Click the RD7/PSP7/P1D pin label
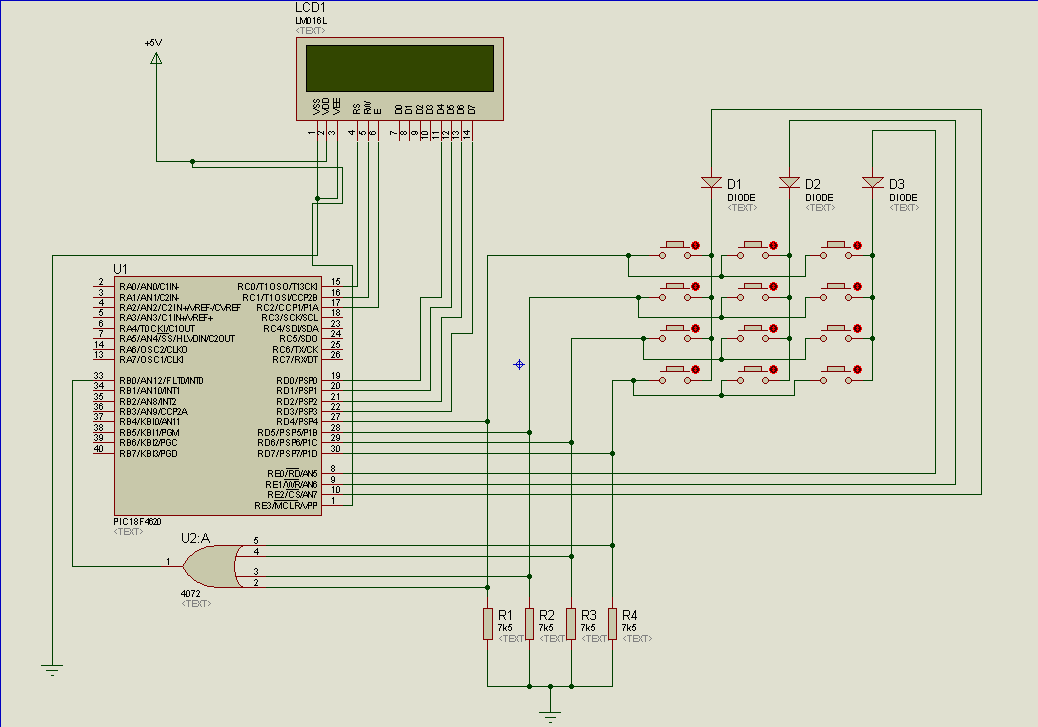This screenshot has width=1038, height=727. coord(288,454)
